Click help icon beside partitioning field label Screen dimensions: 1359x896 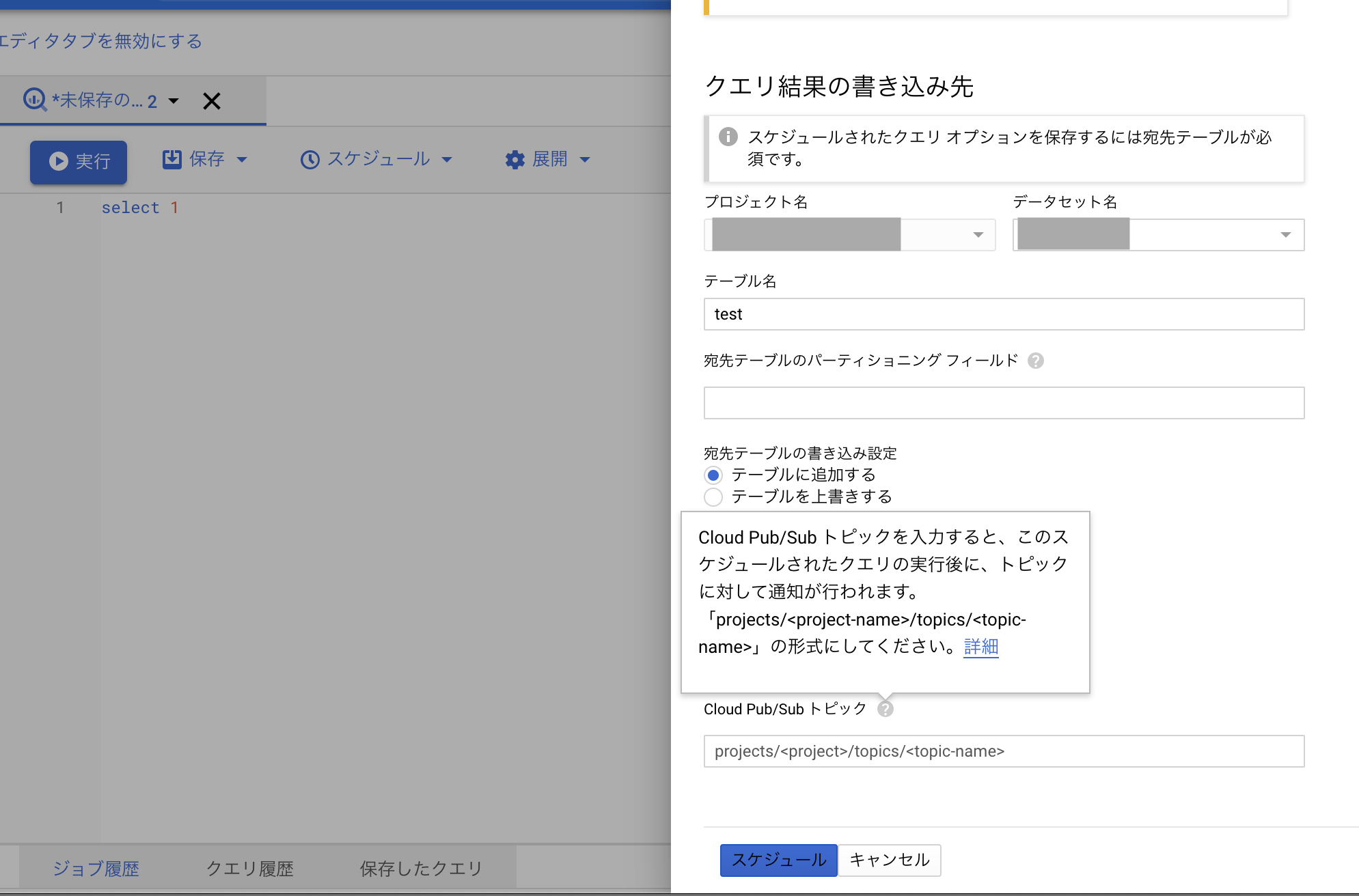1035,361
